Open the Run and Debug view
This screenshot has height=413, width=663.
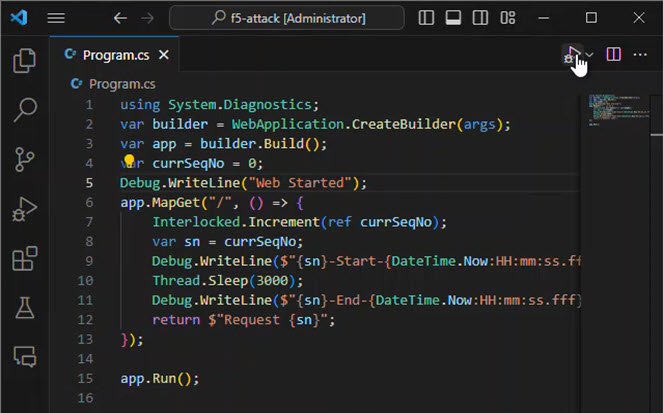pos(24,209)
